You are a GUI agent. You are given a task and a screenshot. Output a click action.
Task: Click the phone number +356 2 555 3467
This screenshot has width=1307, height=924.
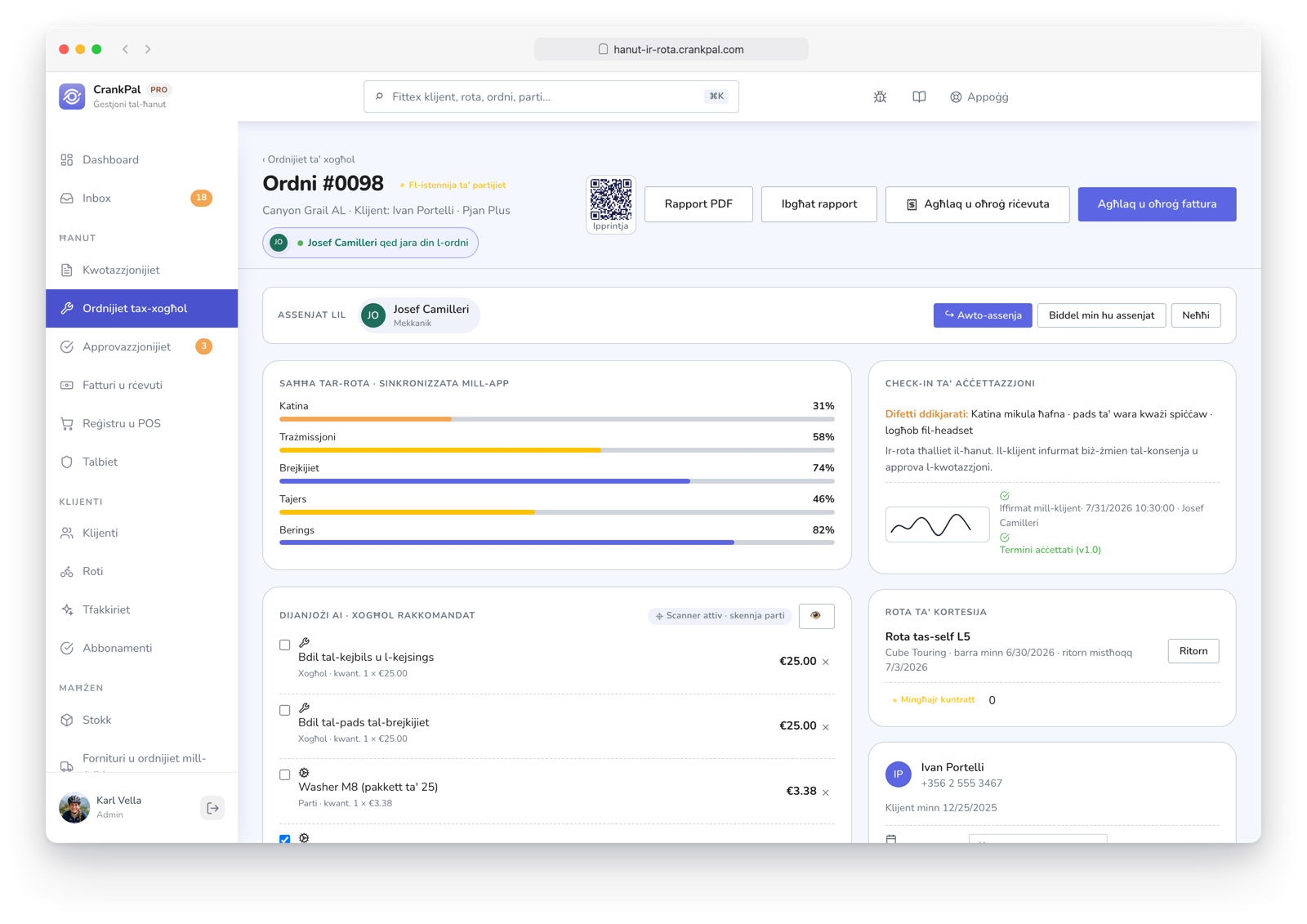click(961, 783)
